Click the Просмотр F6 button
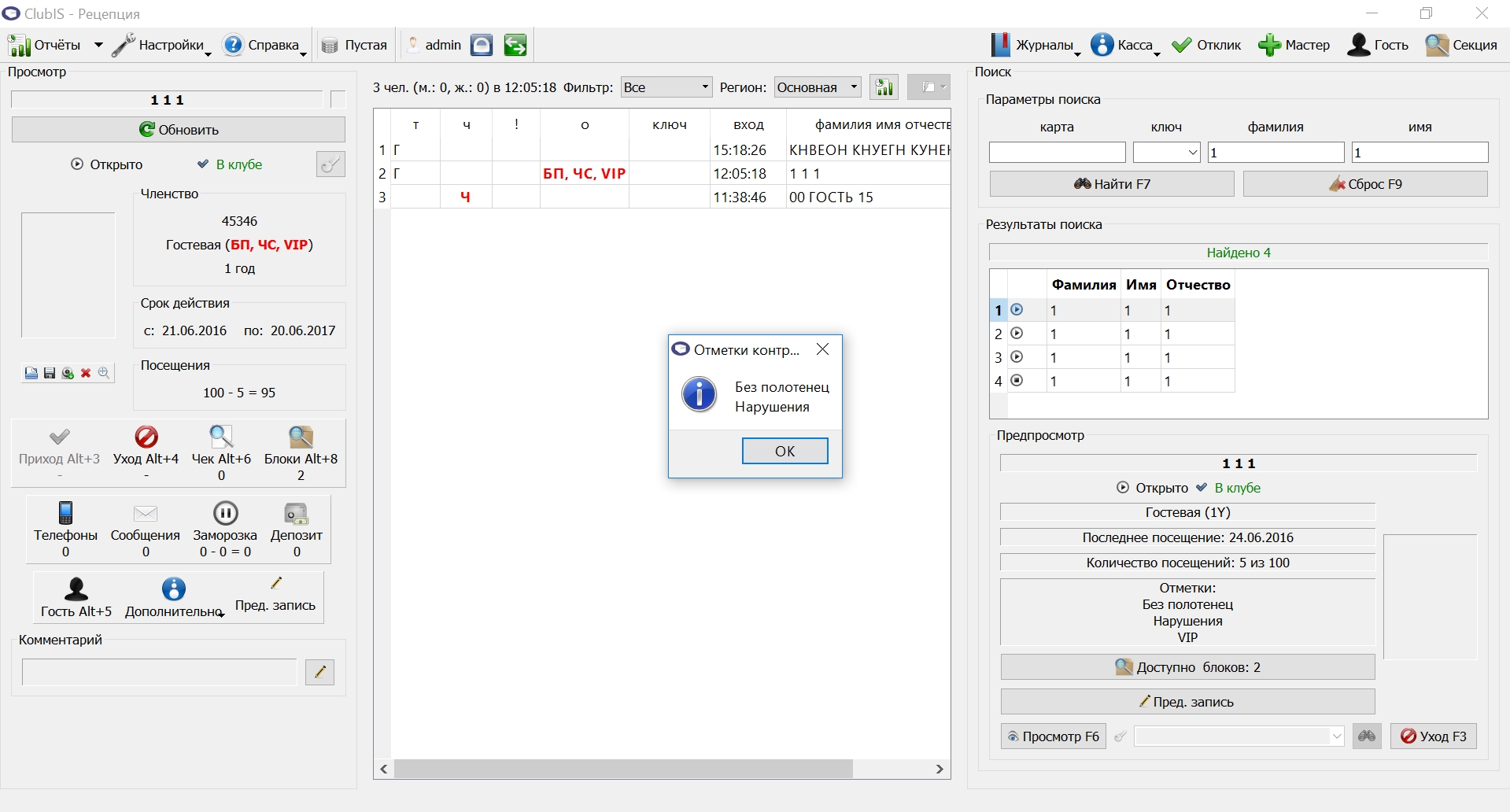This screenshot has width=1510, height=812. click(x=1054, y=736)
